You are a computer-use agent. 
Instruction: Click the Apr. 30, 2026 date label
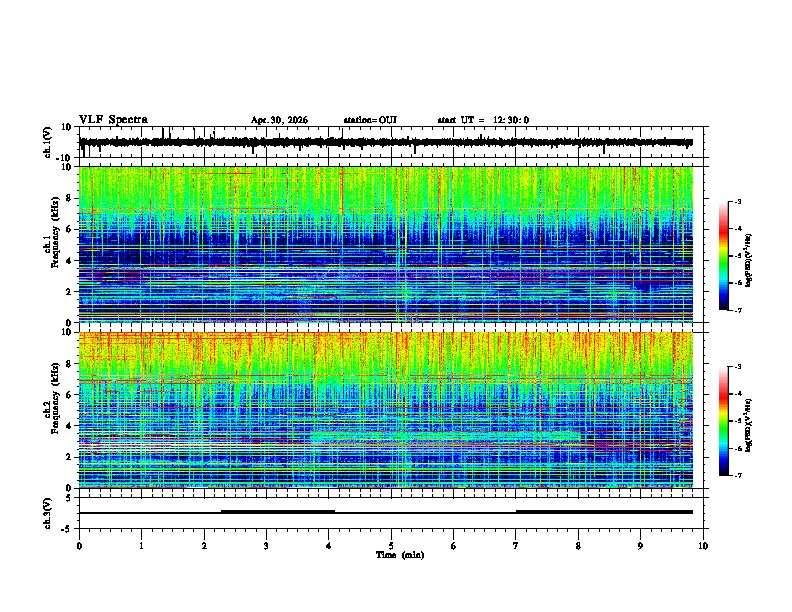point(279,120)
